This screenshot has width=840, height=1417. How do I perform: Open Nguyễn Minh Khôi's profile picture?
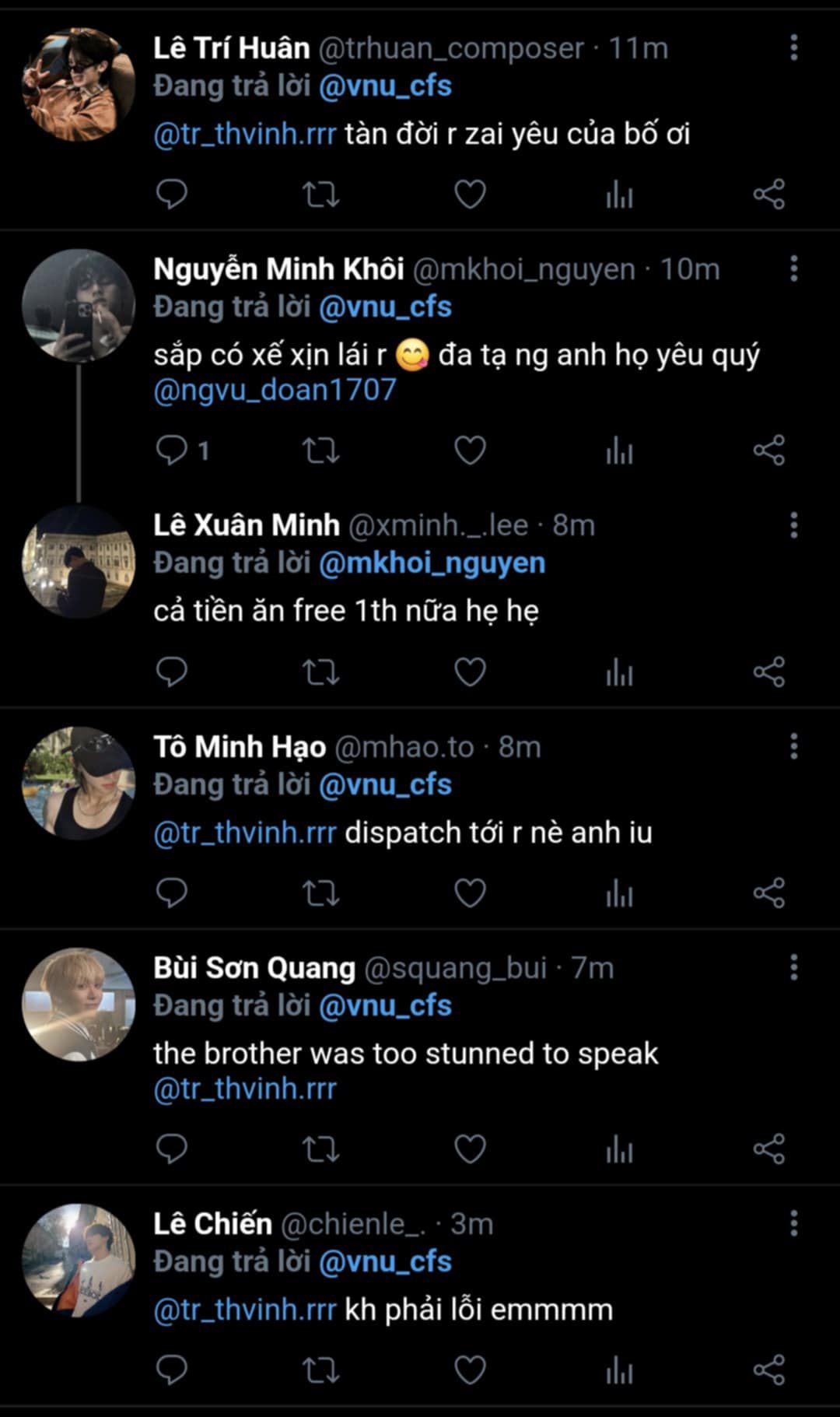tap(79, 306)
